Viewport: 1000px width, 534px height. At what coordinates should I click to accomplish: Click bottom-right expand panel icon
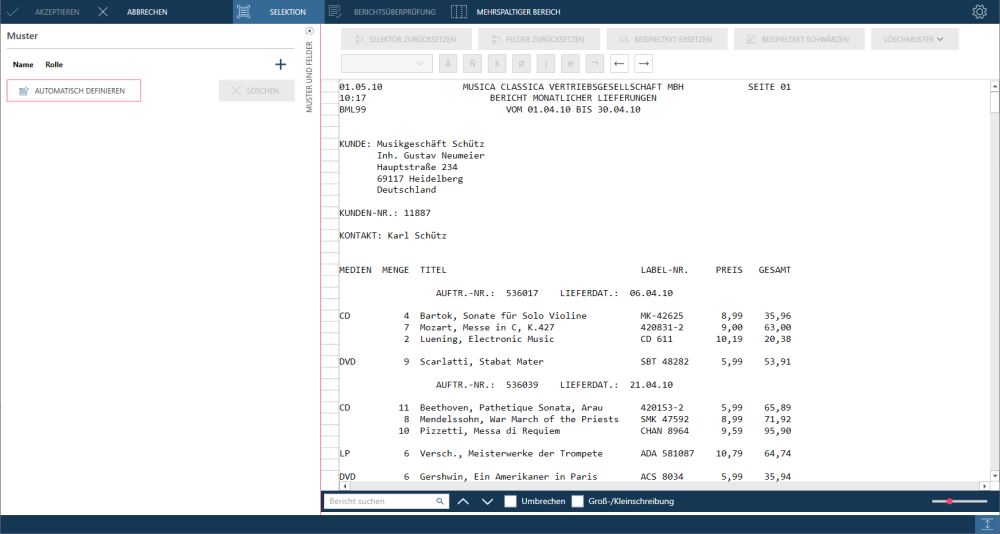tap(987, 524)
